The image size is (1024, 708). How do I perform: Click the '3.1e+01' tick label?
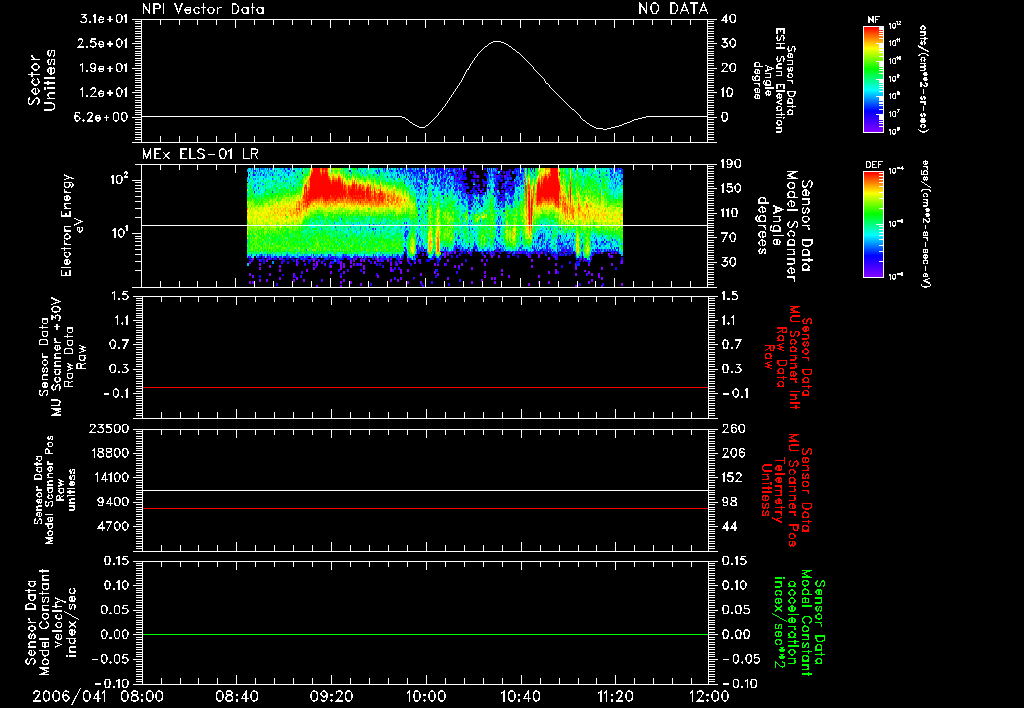point(104,19)
